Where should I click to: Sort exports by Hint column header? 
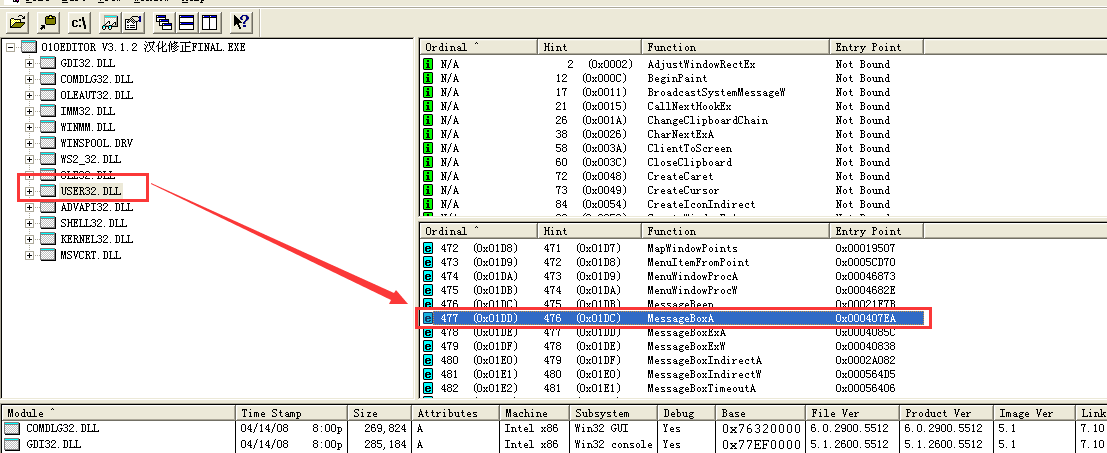[x=589, y=231]
